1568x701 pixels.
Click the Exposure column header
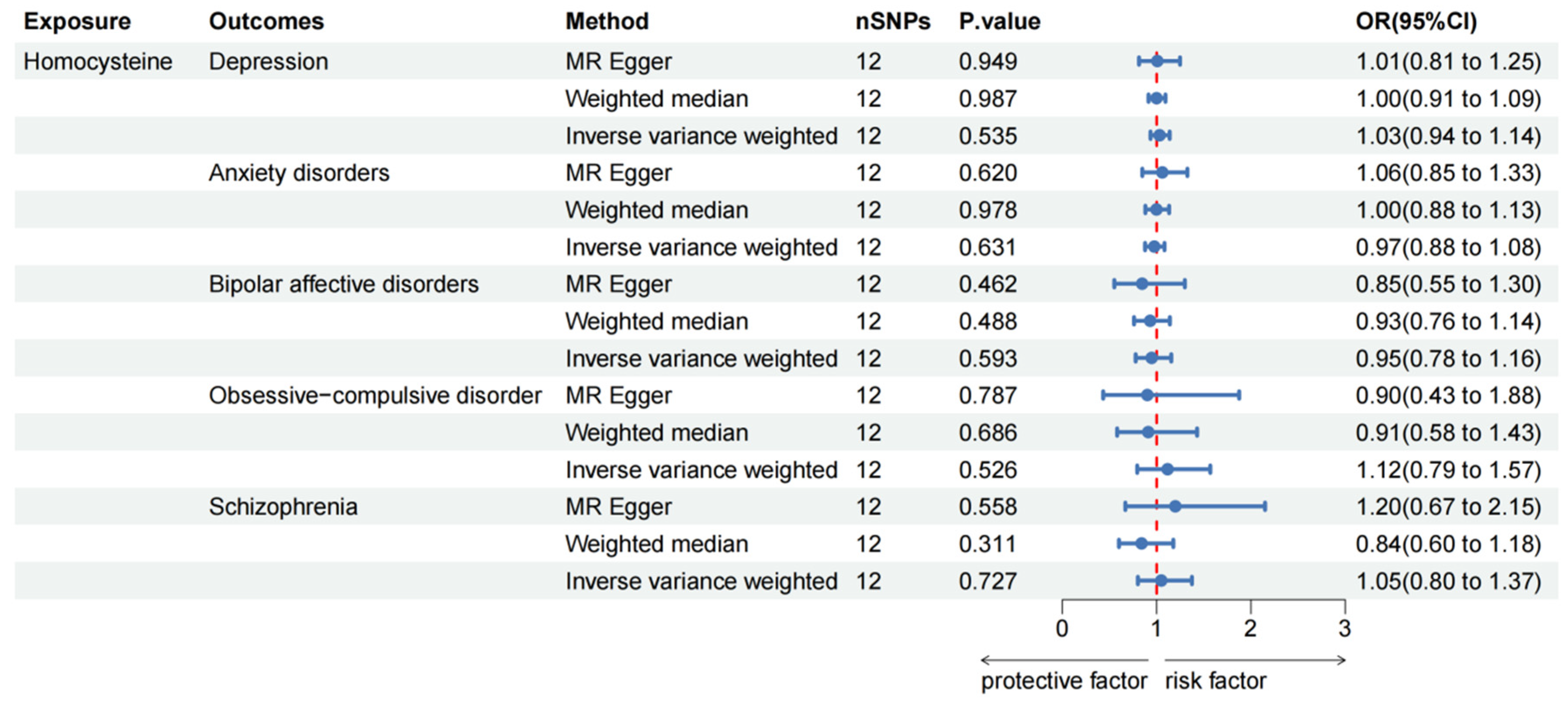point(77,21)
